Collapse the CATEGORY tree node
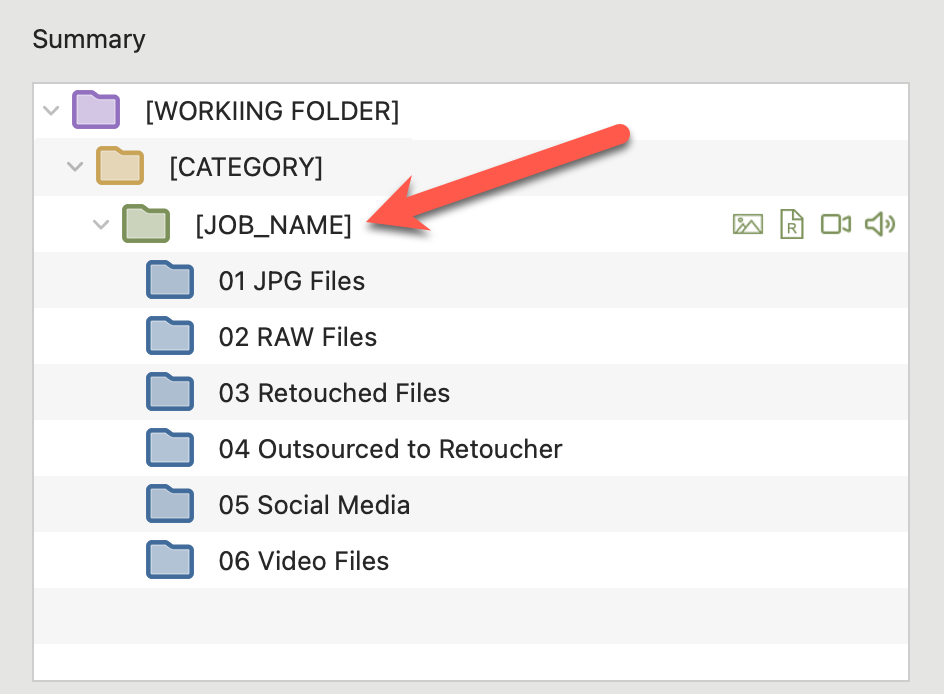This screenshot has height=694, width=944. pos(75,167)
